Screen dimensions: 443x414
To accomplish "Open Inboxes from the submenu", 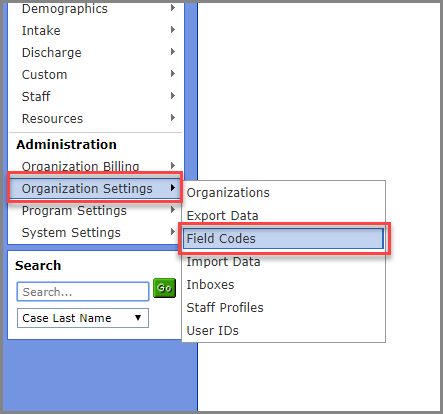I will (283, 284).
